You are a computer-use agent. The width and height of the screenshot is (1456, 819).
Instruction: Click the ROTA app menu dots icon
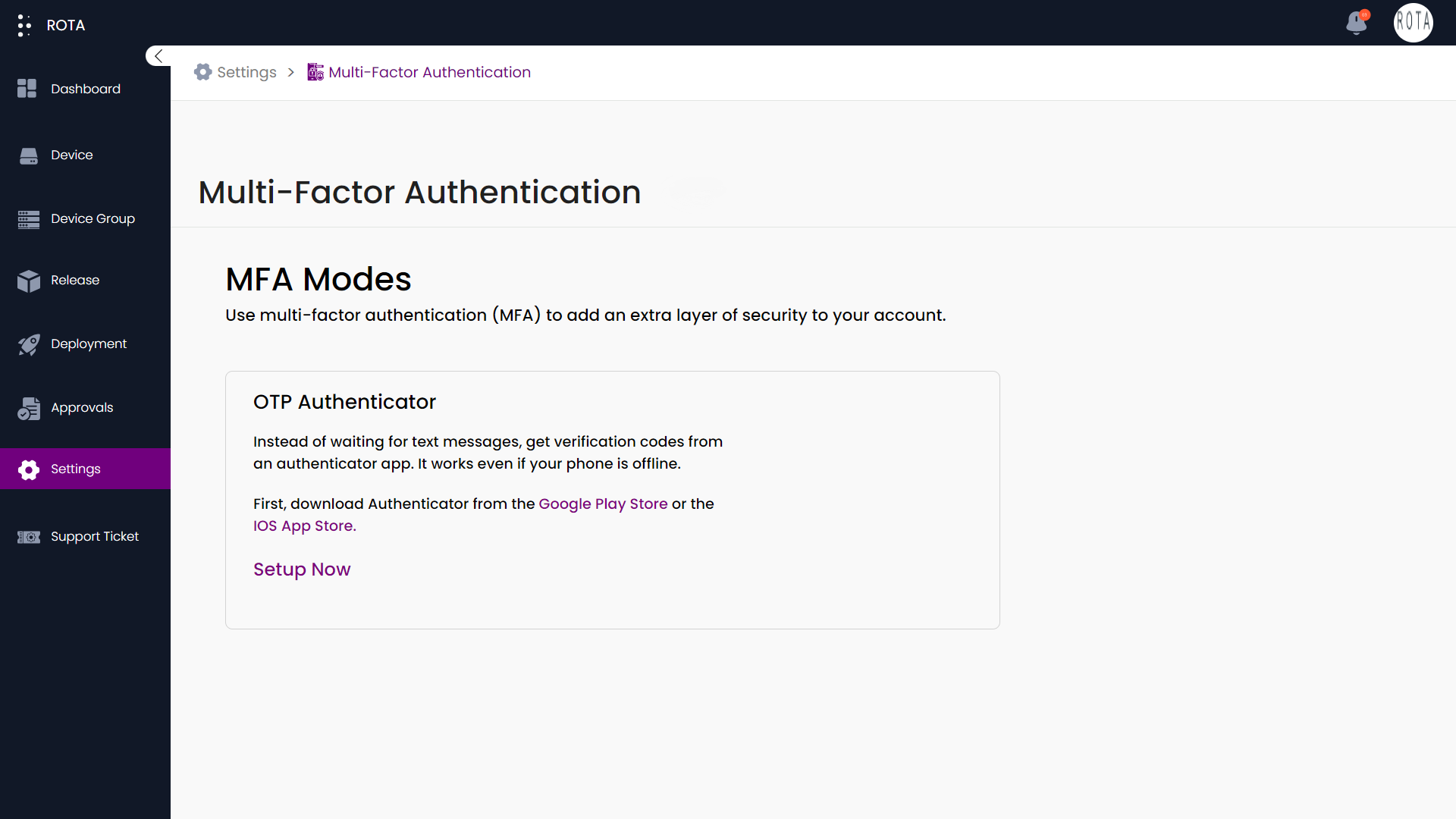[24, 25]
